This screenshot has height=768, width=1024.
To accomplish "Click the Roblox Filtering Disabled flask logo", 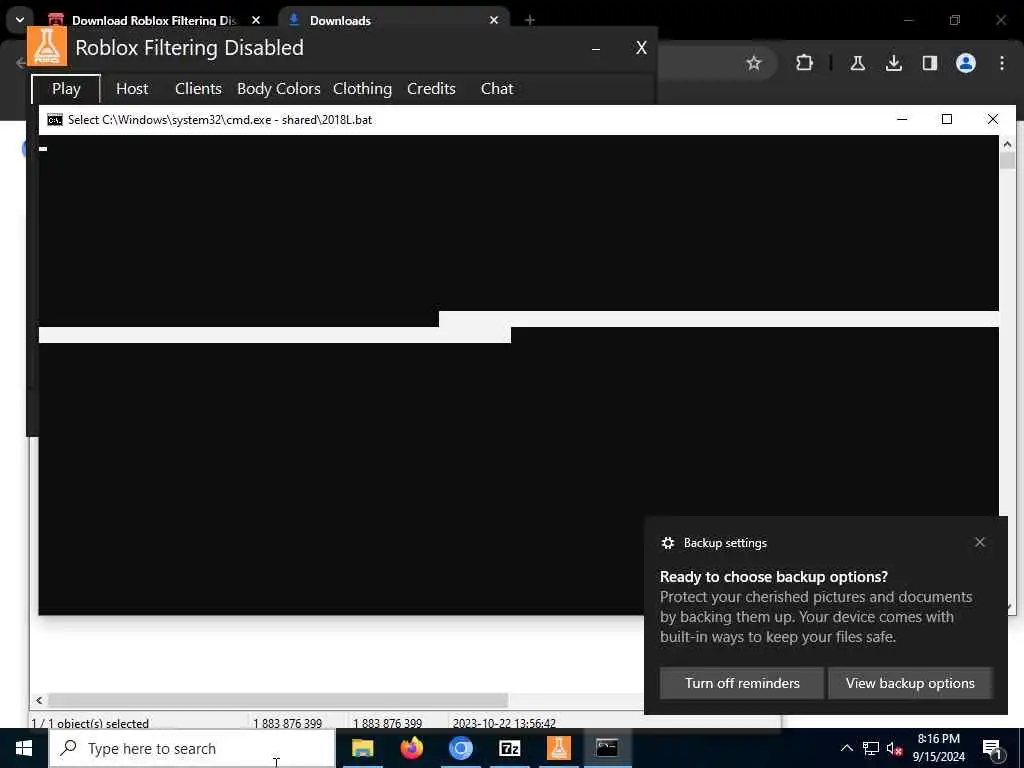I will click(47, 47).
